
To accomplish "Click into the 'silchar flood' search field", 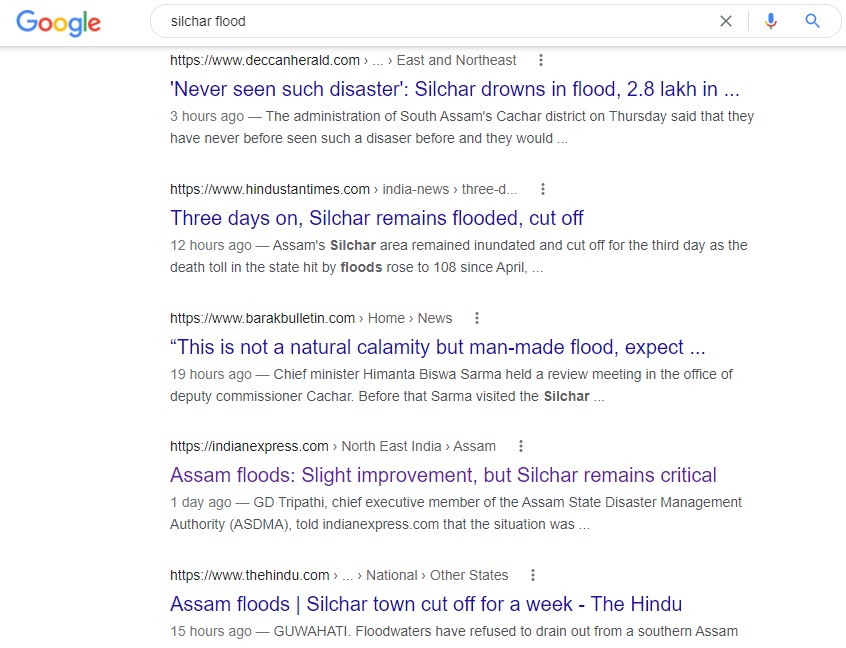I will [432, 21].
